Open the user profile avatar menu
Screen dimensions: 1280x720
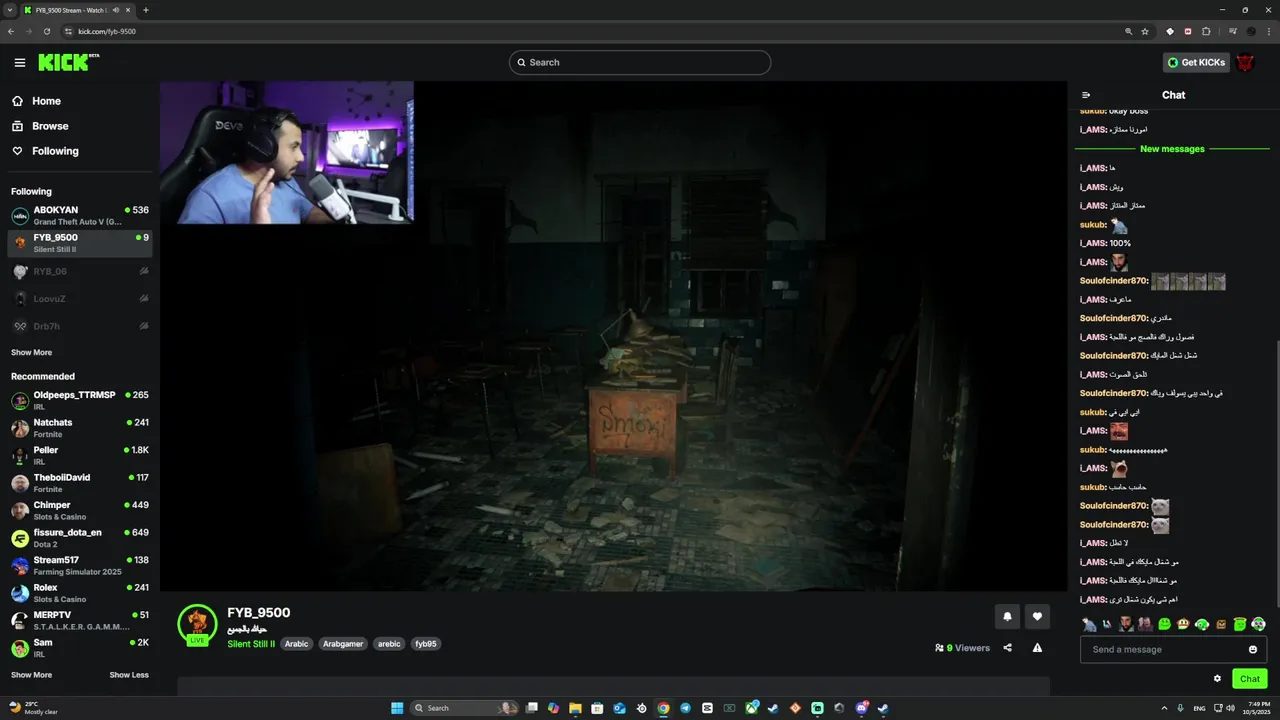click(x=1245, y=62)
